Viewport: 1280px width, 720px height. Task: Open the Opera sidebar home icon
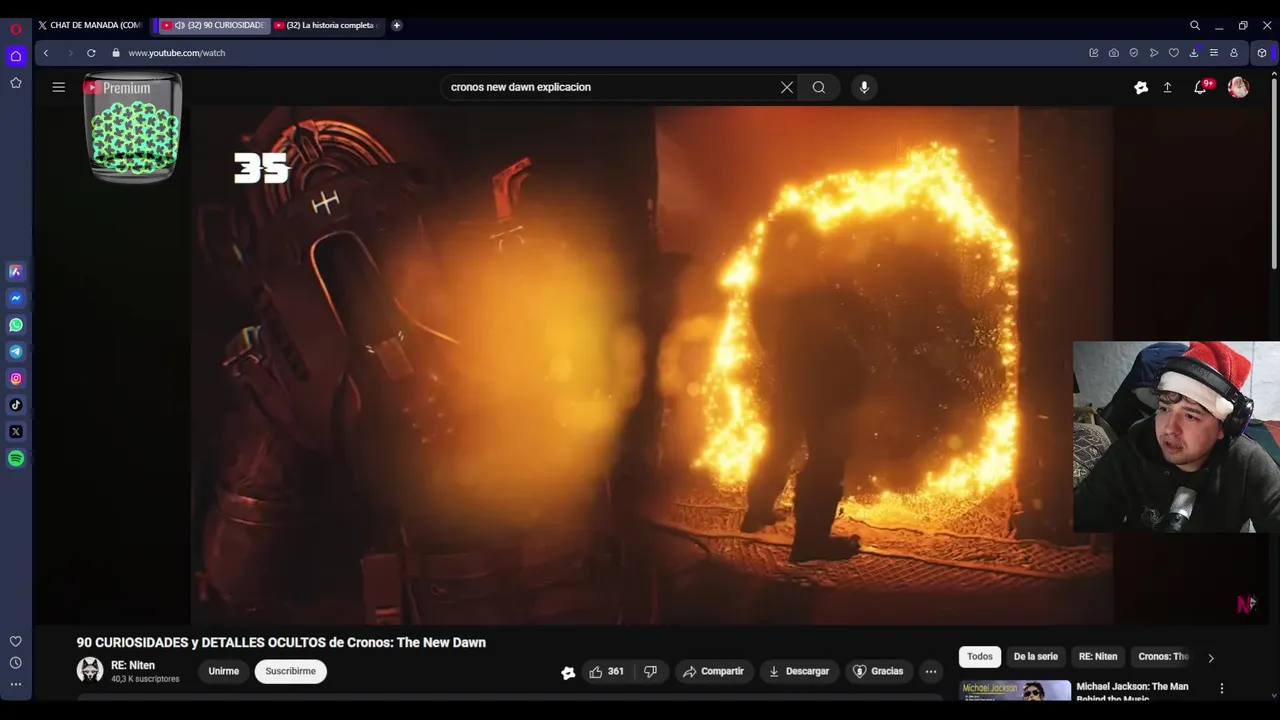coord(16,56)
